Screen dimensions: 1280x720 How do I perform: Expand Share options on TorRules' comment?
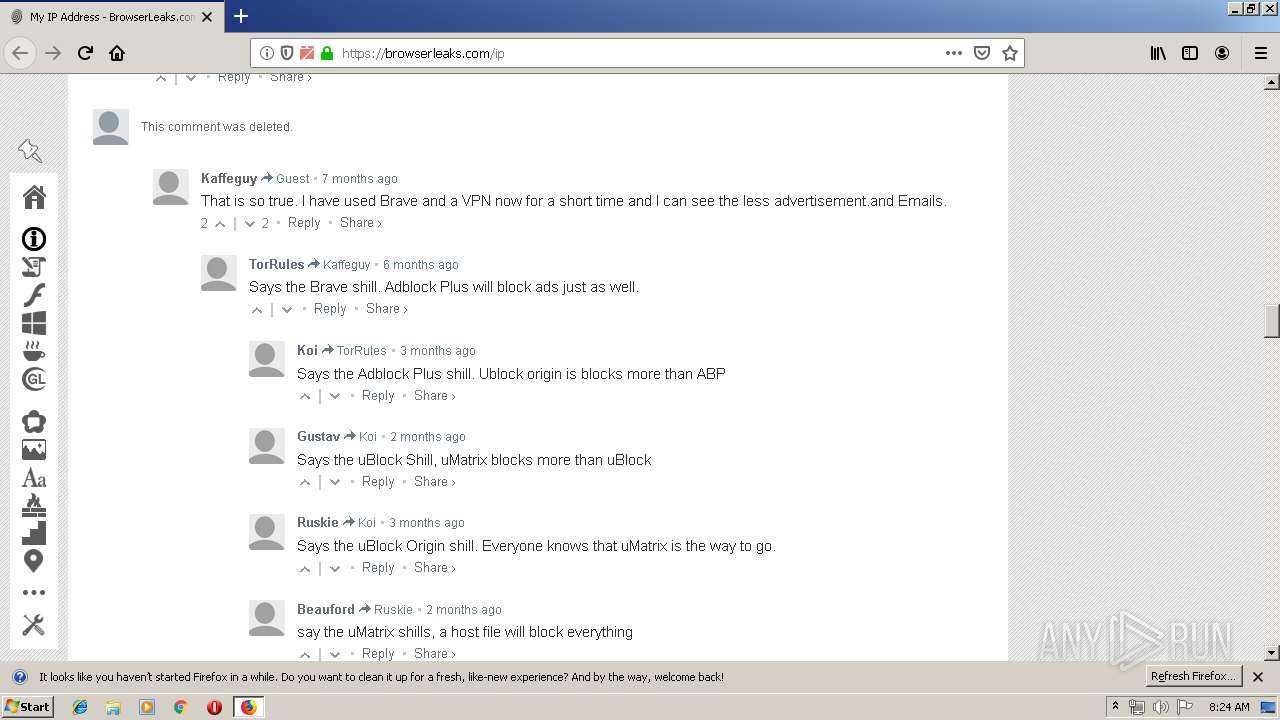tap(386, 309)
